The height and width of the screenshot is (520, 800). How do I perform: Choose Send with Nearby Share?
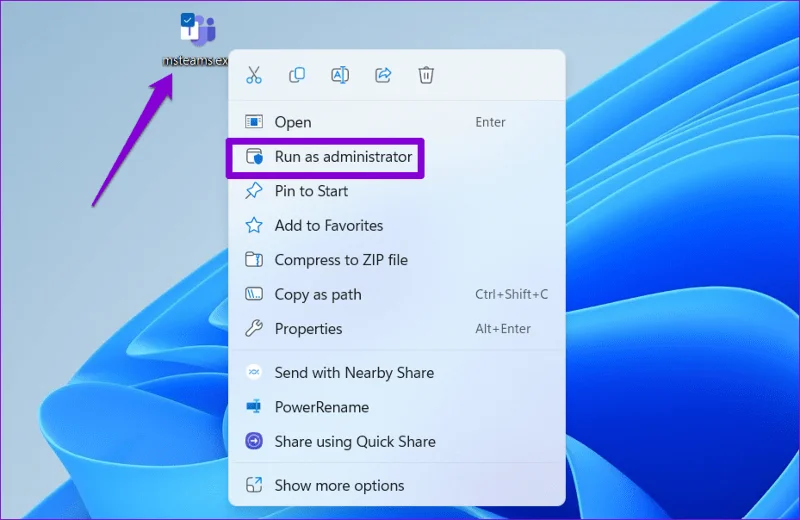point(397,373)
